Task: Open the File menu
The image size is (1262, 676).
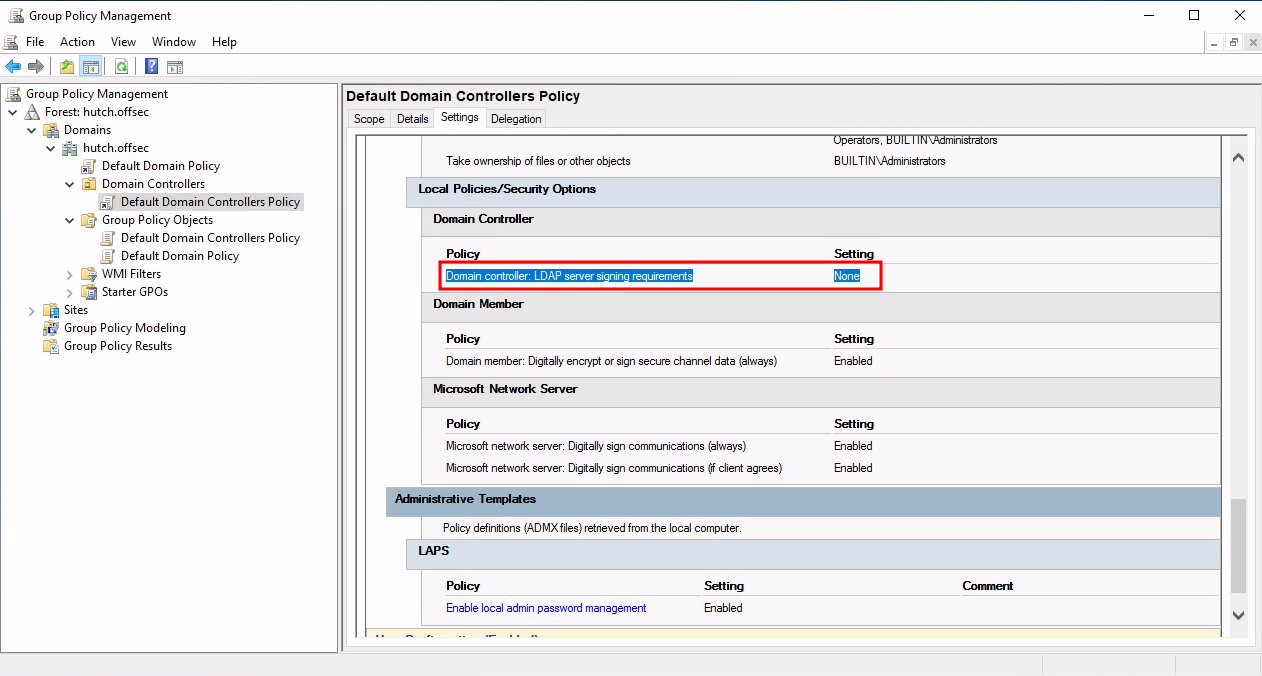Action: pos(35,42)
